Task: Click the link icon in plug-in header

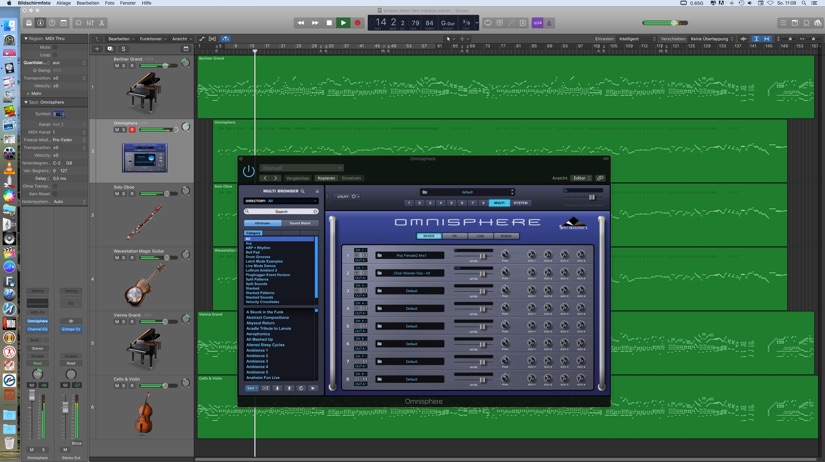Action: click(600, 178)
